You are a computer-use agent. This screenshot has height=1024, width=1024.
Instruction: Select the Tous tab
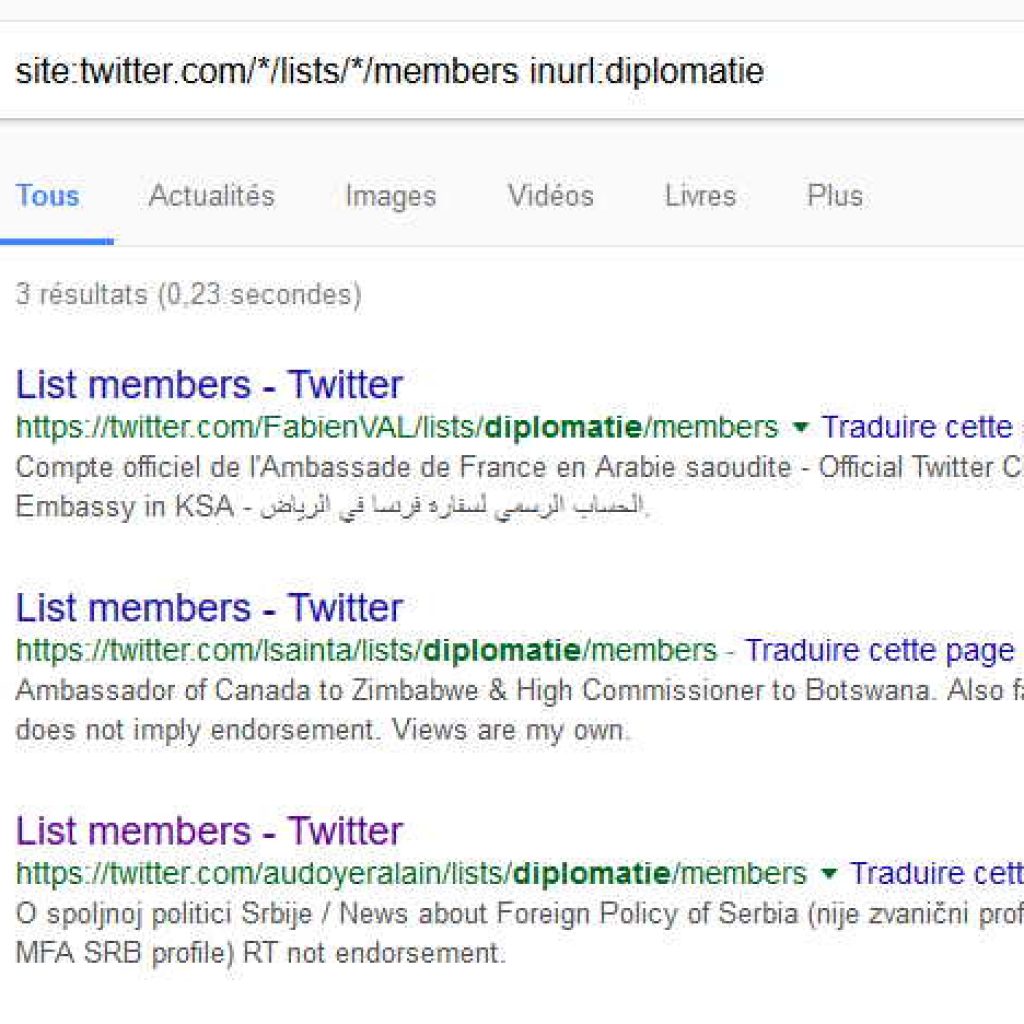pyautogui.click(x=48, y=196)
